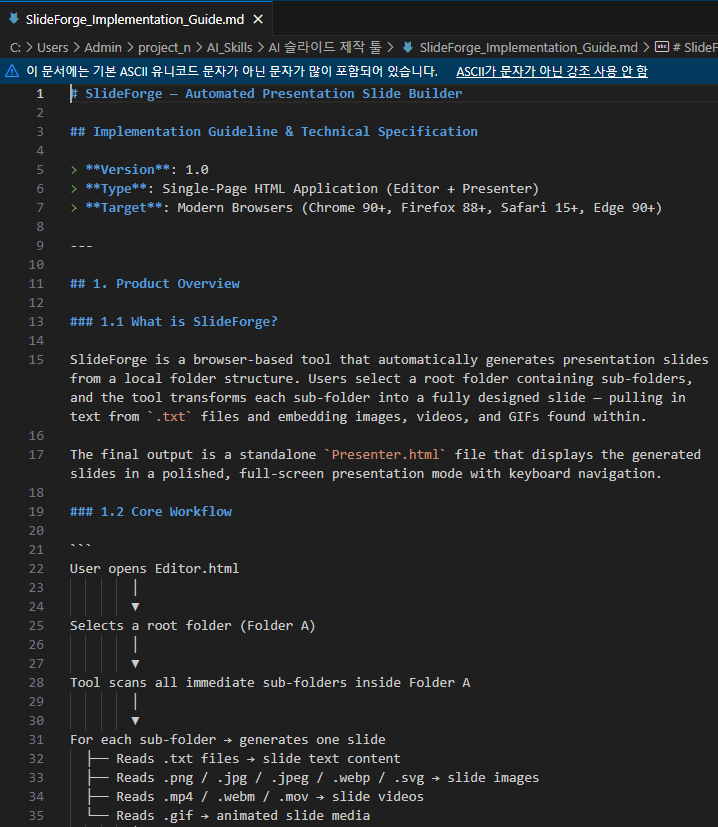This screenshot has height=827, width=718.
Task: Click the '**Version**: 1.0' line
Action: (140, 169)
